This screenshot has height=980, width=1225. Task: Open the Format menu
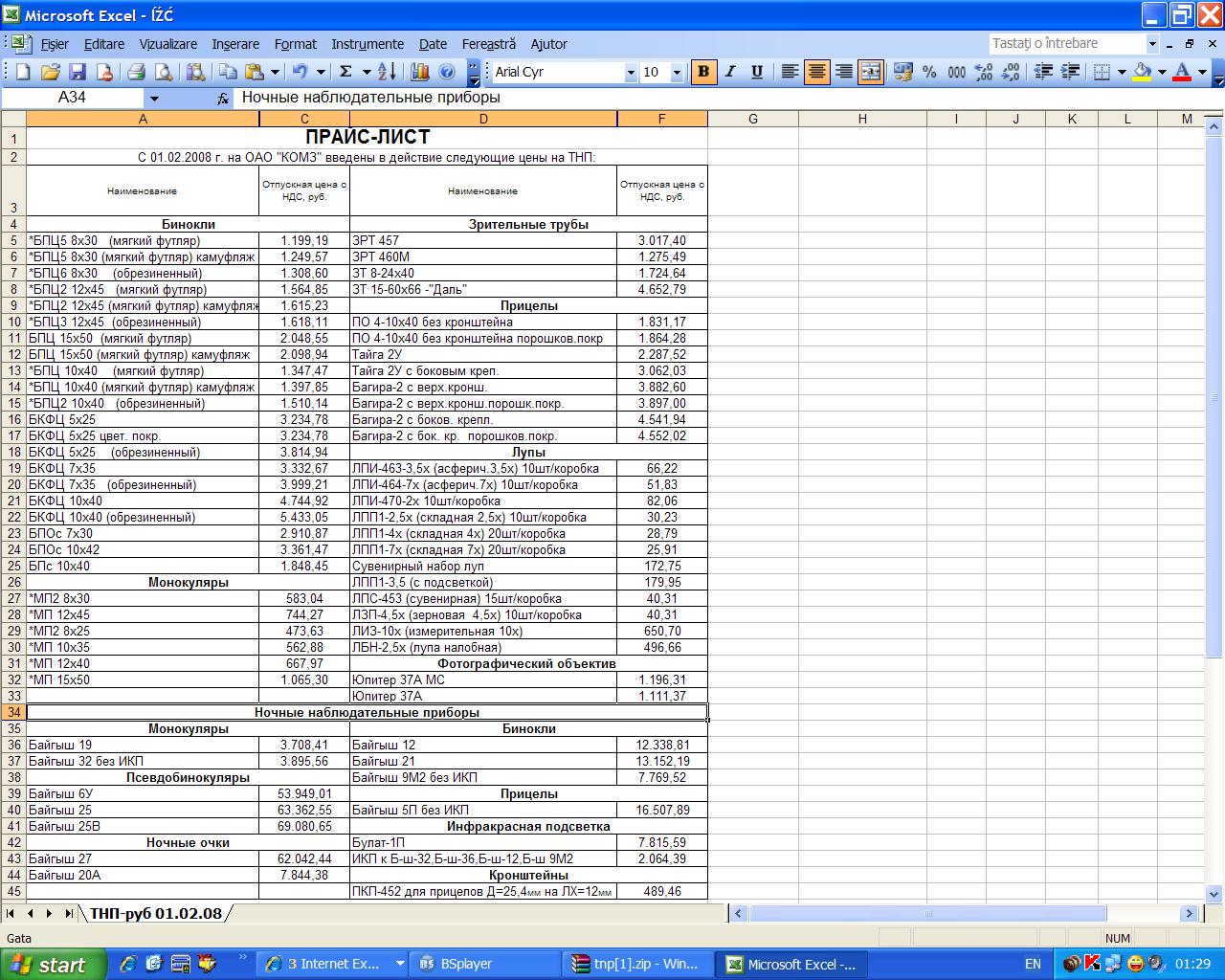[x=295, y=44]
